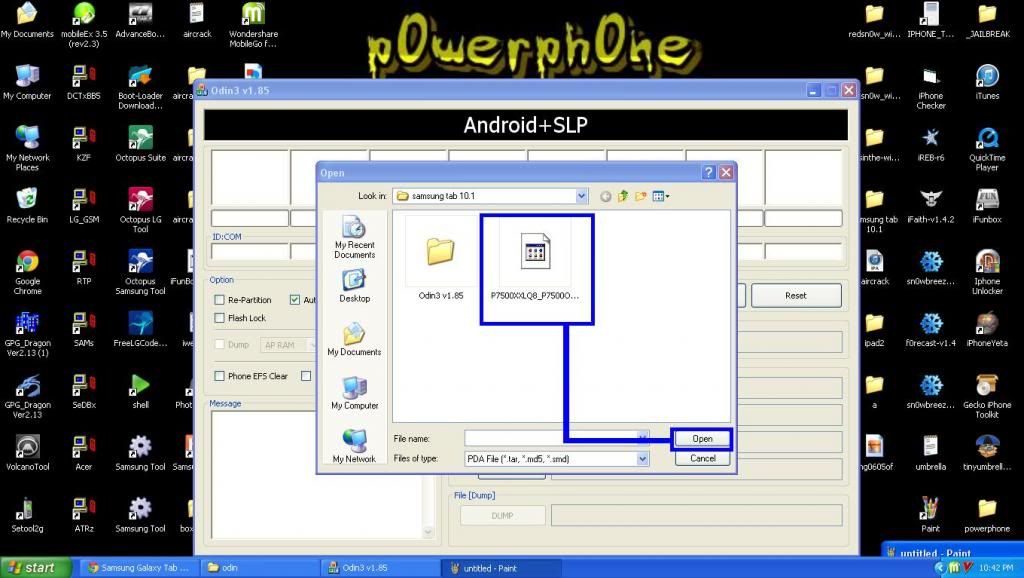
Task: Click the Open button in the dialog
Action: [x=702, y=439]
